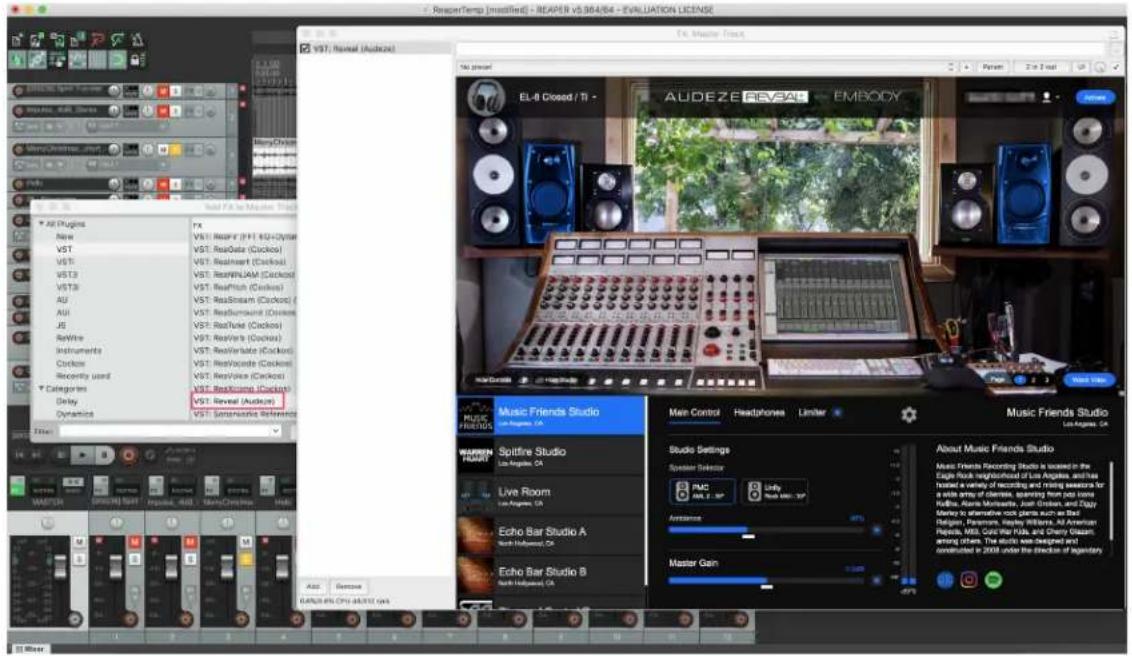Open the Reveal plugin gear settings
1132x656 pixels.
tap(908, 414)
